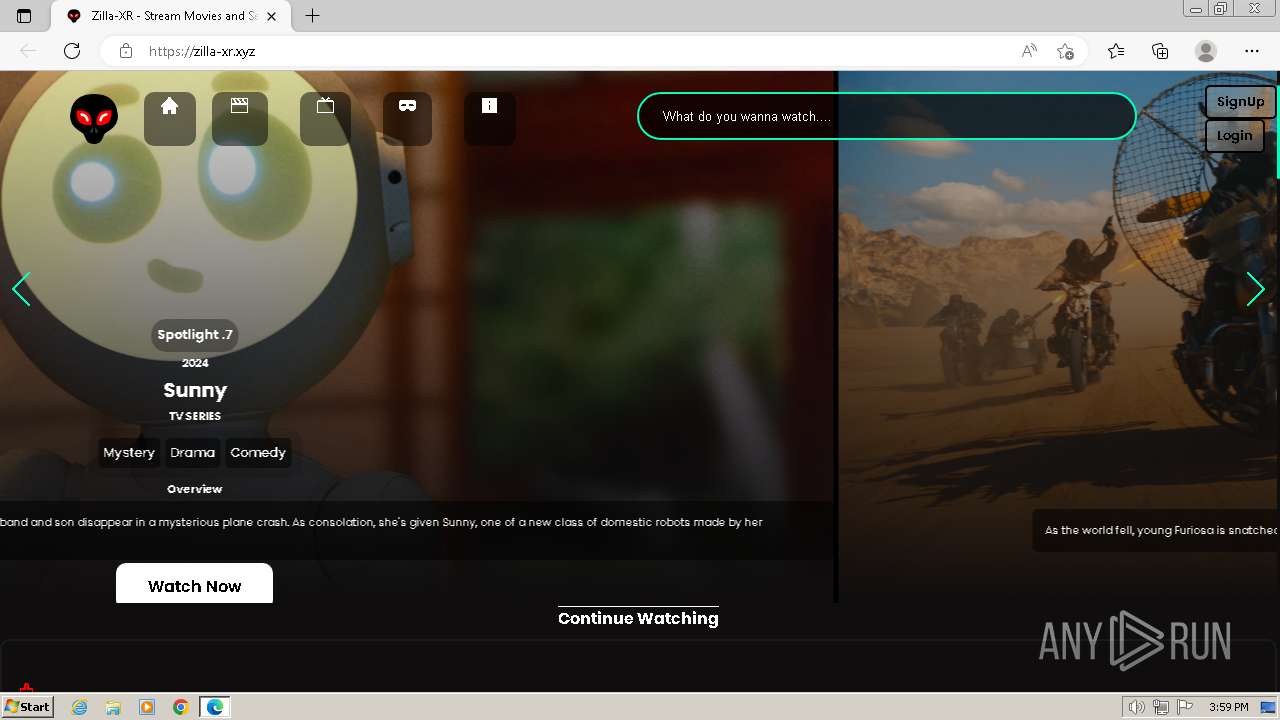Screen dimensions: 1280x720
Task: Select Edge in the taskbar
Action: click(x=215, y=707)
